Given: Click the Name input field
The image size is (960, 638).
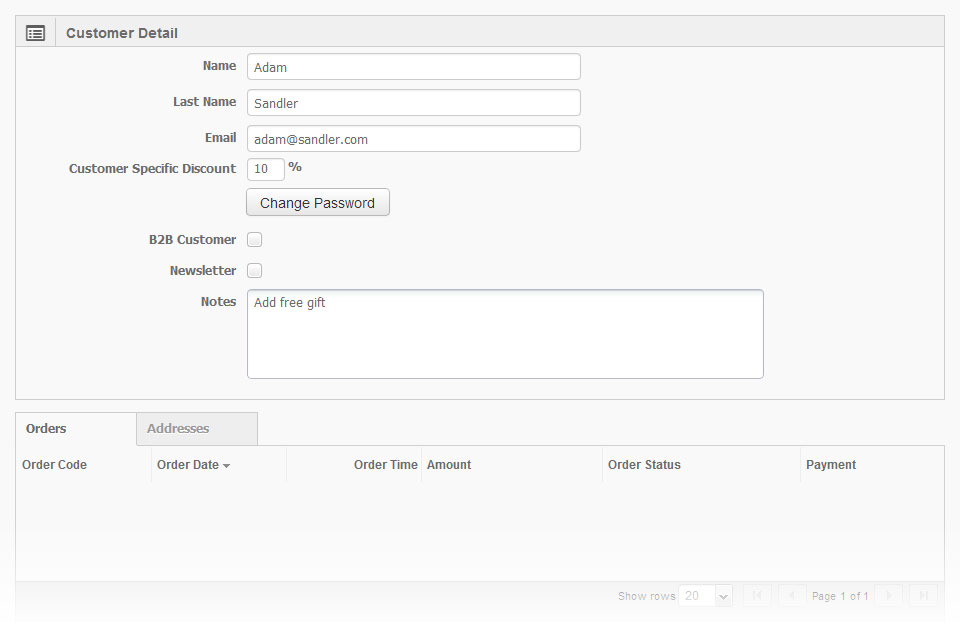Looking at the screenshot, I should point(414,67).
